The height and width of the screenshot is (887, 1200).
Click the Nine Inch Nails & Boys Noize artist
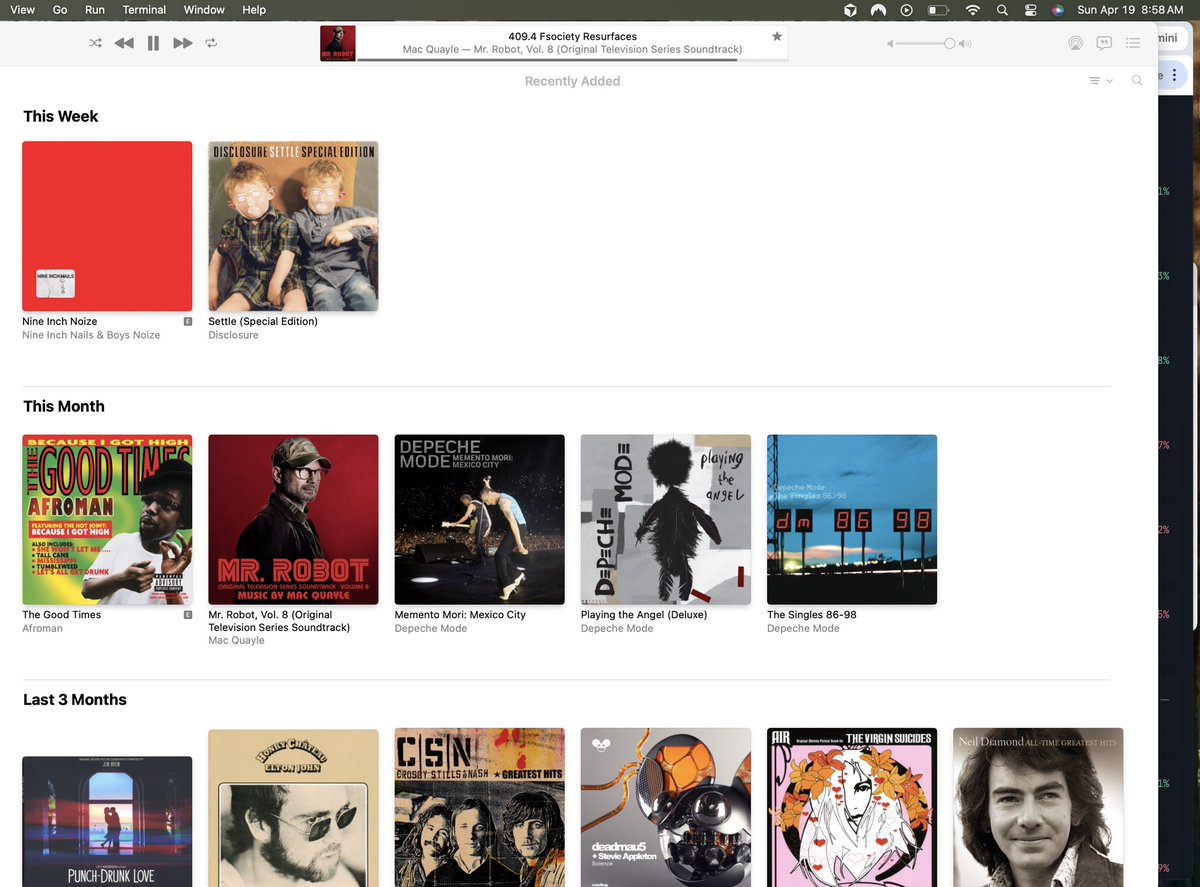91,335
